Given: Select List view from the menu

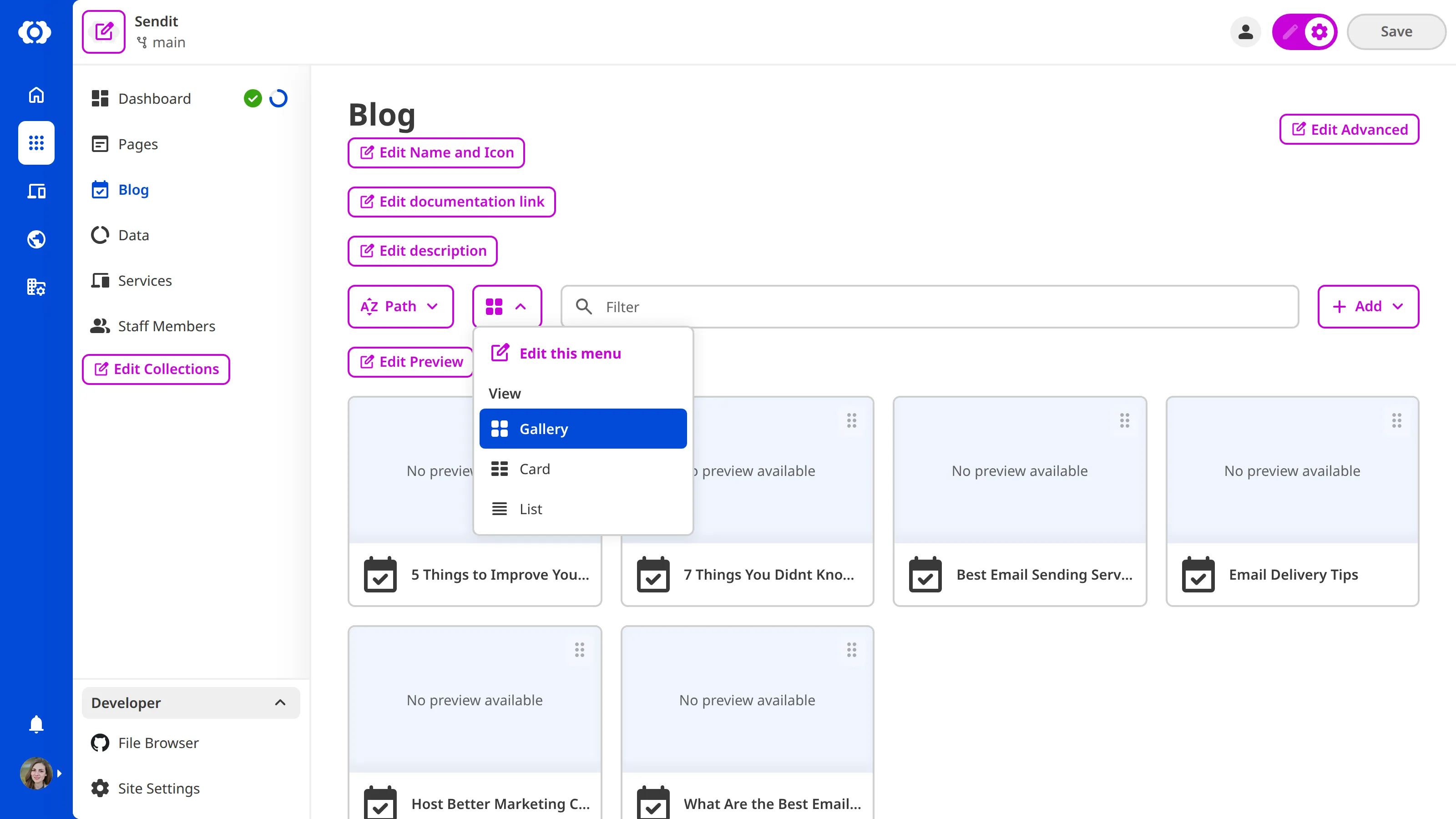Looking at the screenshot, I should point(530,508).
